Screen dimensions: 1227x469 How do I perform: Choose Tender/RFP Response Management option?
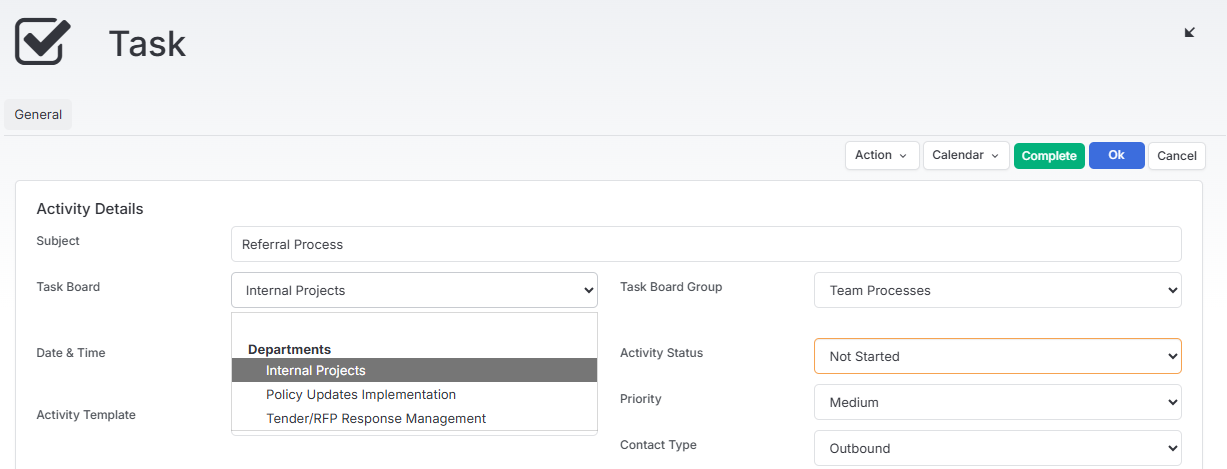pos(414,419)
